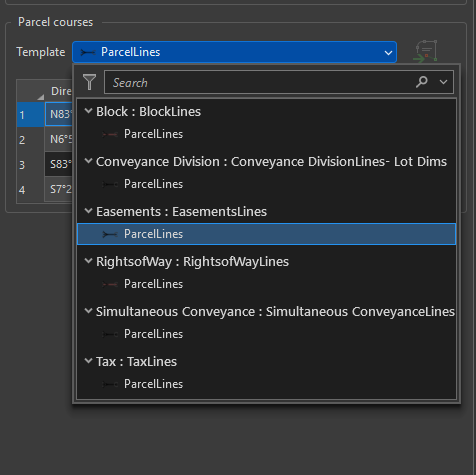Viewport: 476px width, 475px height.
Task: Collapse the Simultaneous Conveyance group
Action: coord(88,311)
